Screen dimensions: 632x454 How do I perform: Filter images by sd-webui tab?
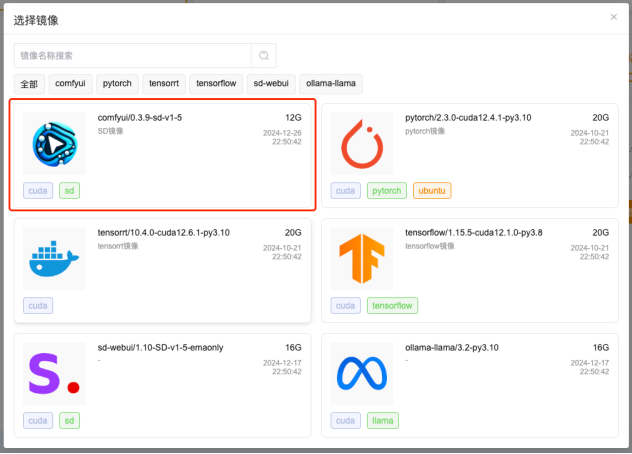[271, 84]
